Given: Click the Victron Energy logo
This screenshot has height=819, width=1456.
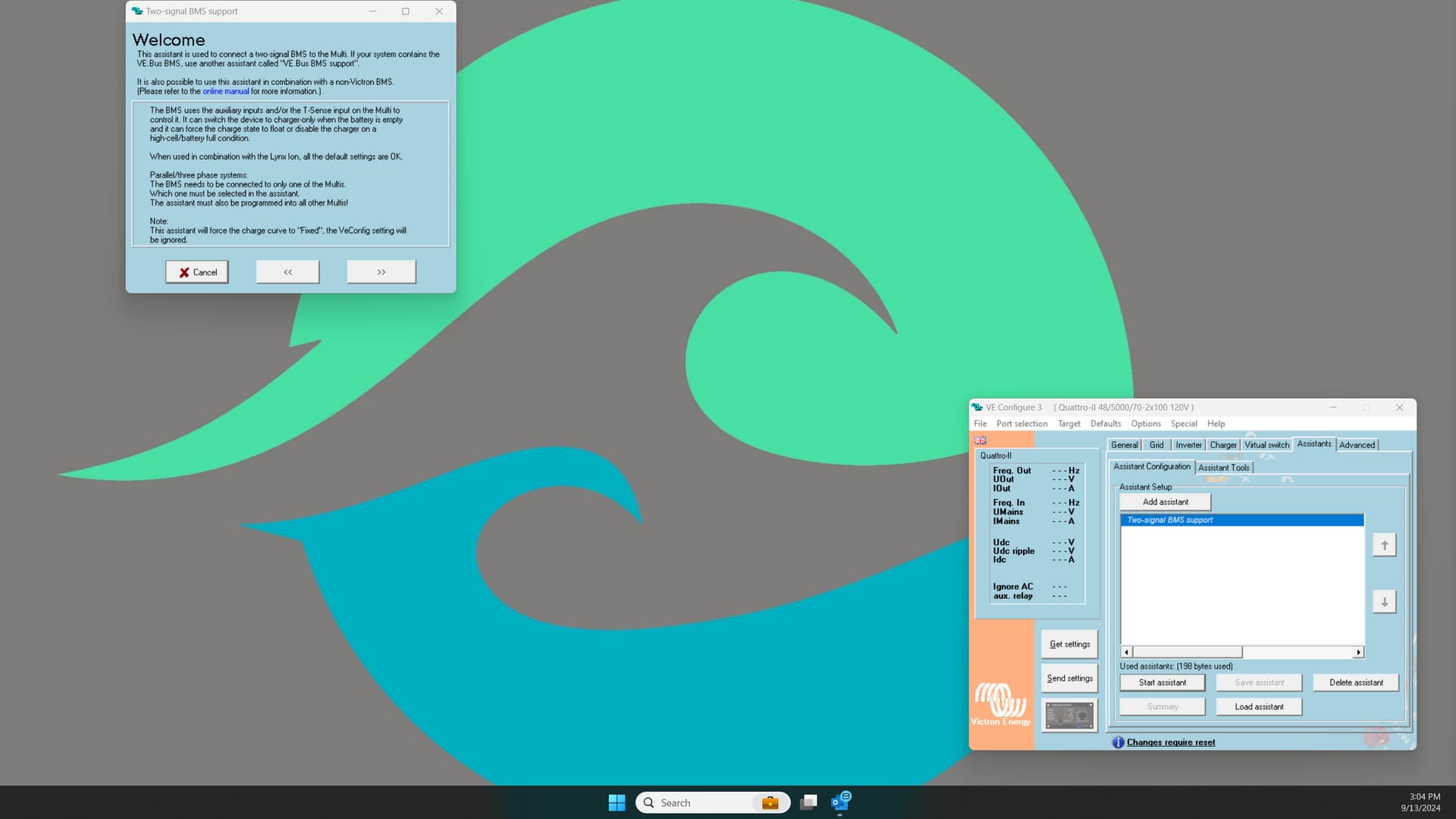Looking at the screenshot, I should click(x=1001, y=704).
